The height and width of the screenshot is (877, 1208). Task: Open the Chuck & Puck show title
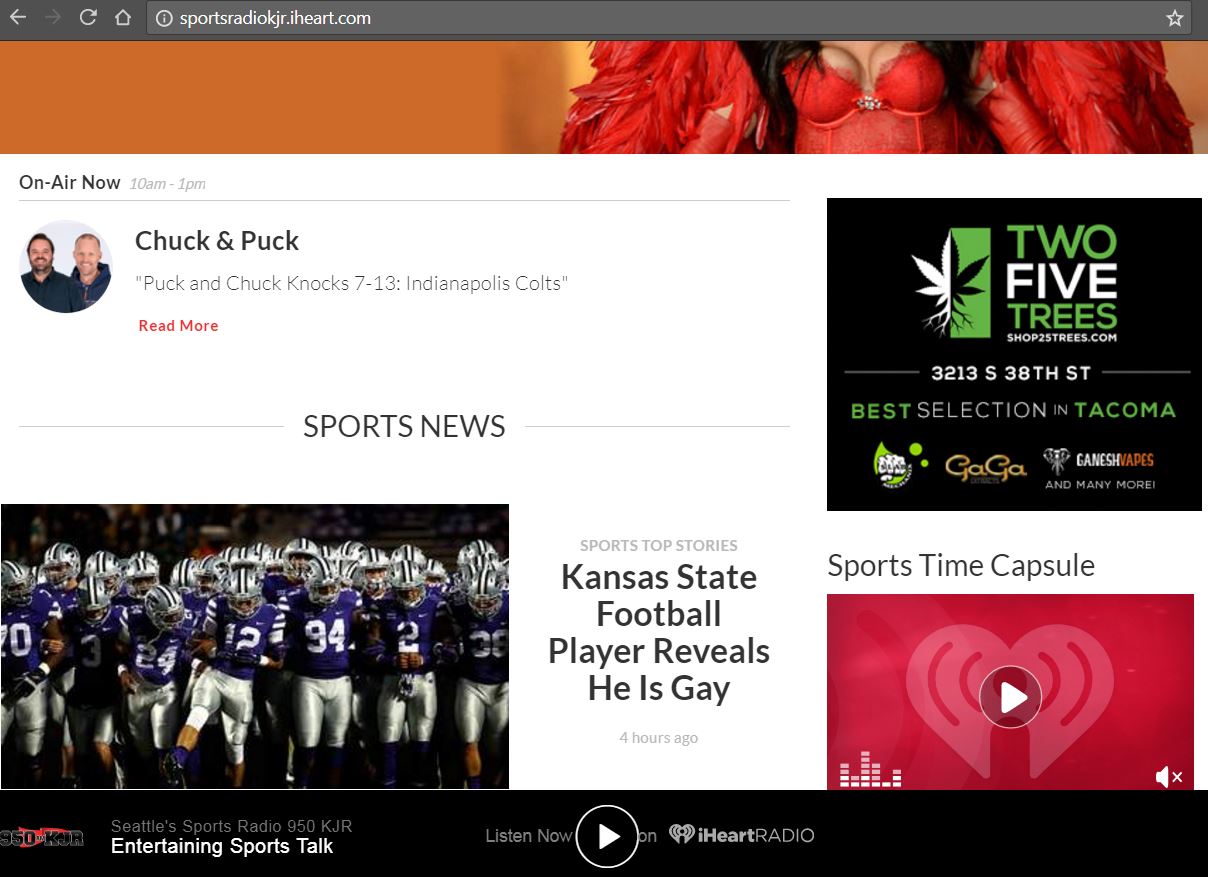tap(217, 241)
